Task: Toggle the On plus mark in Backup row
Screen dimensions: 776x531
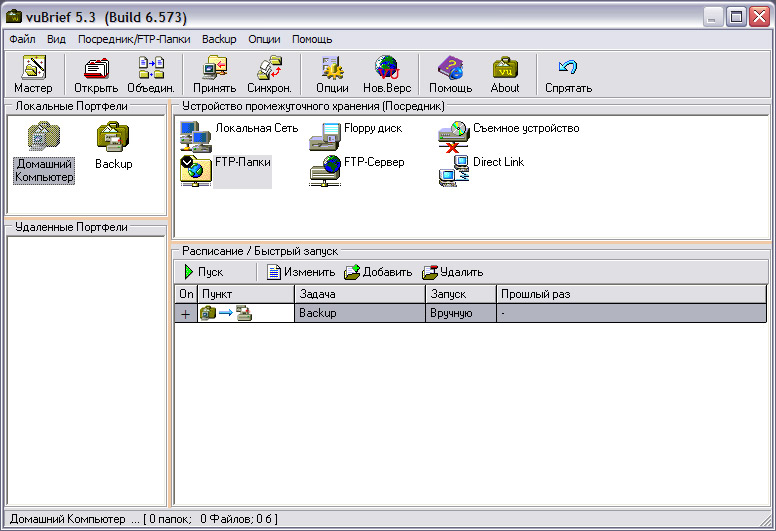Action: tap(186, 314)
